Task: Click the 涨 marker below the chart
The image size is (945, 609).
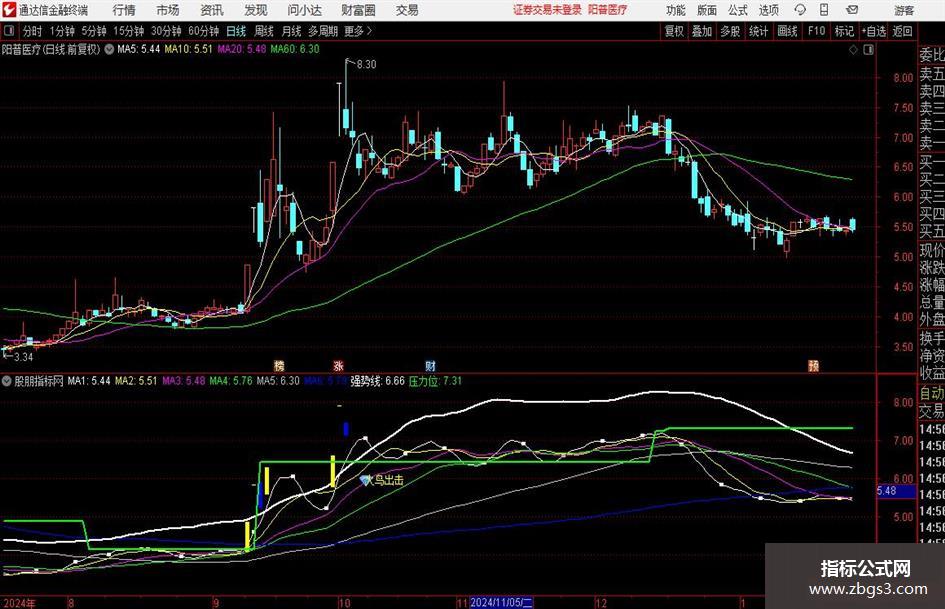Action: pyautogui.click(x=338, y=365)
